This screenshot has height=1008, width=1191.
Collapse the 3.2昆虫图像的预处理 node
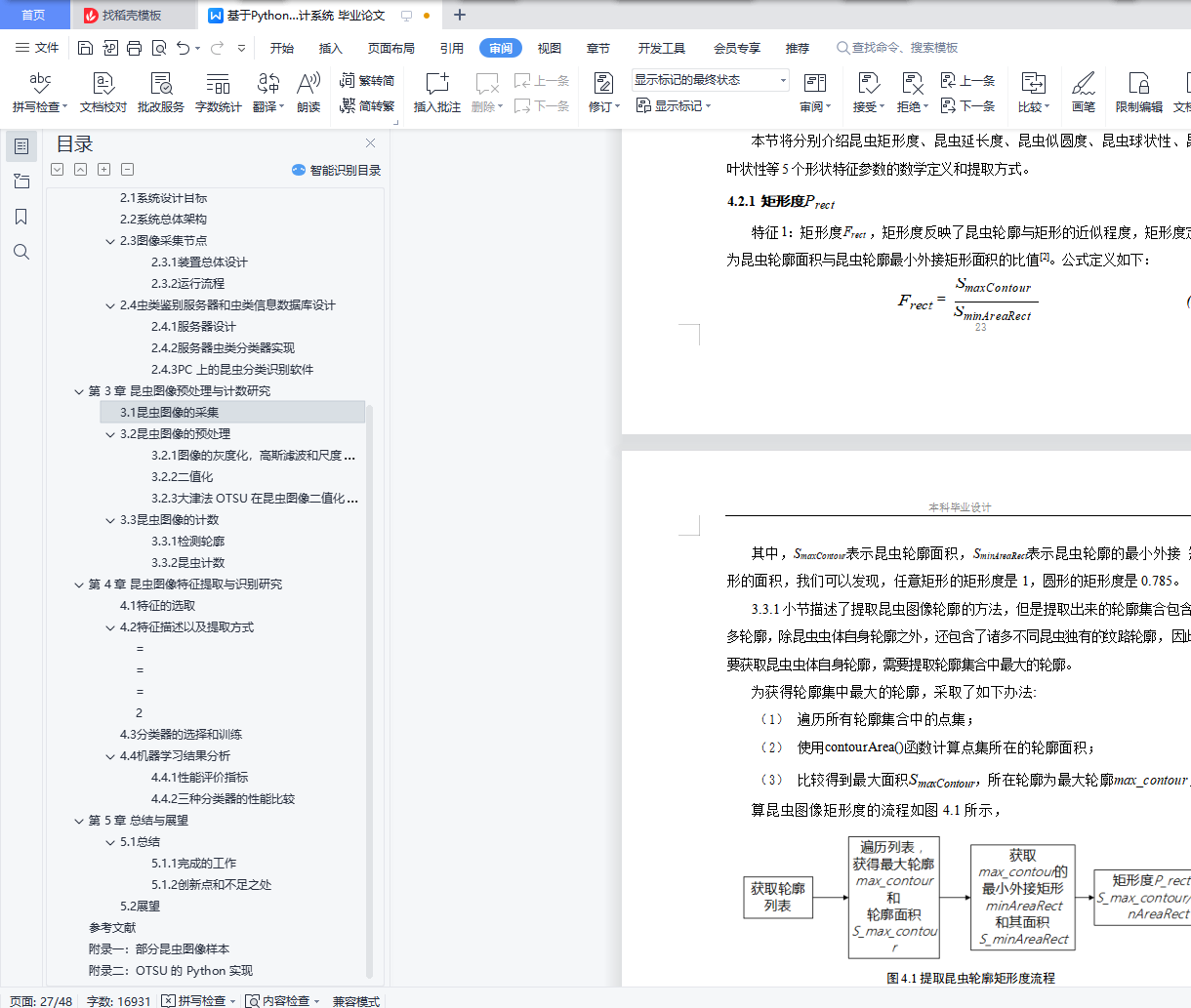(110, 434)
